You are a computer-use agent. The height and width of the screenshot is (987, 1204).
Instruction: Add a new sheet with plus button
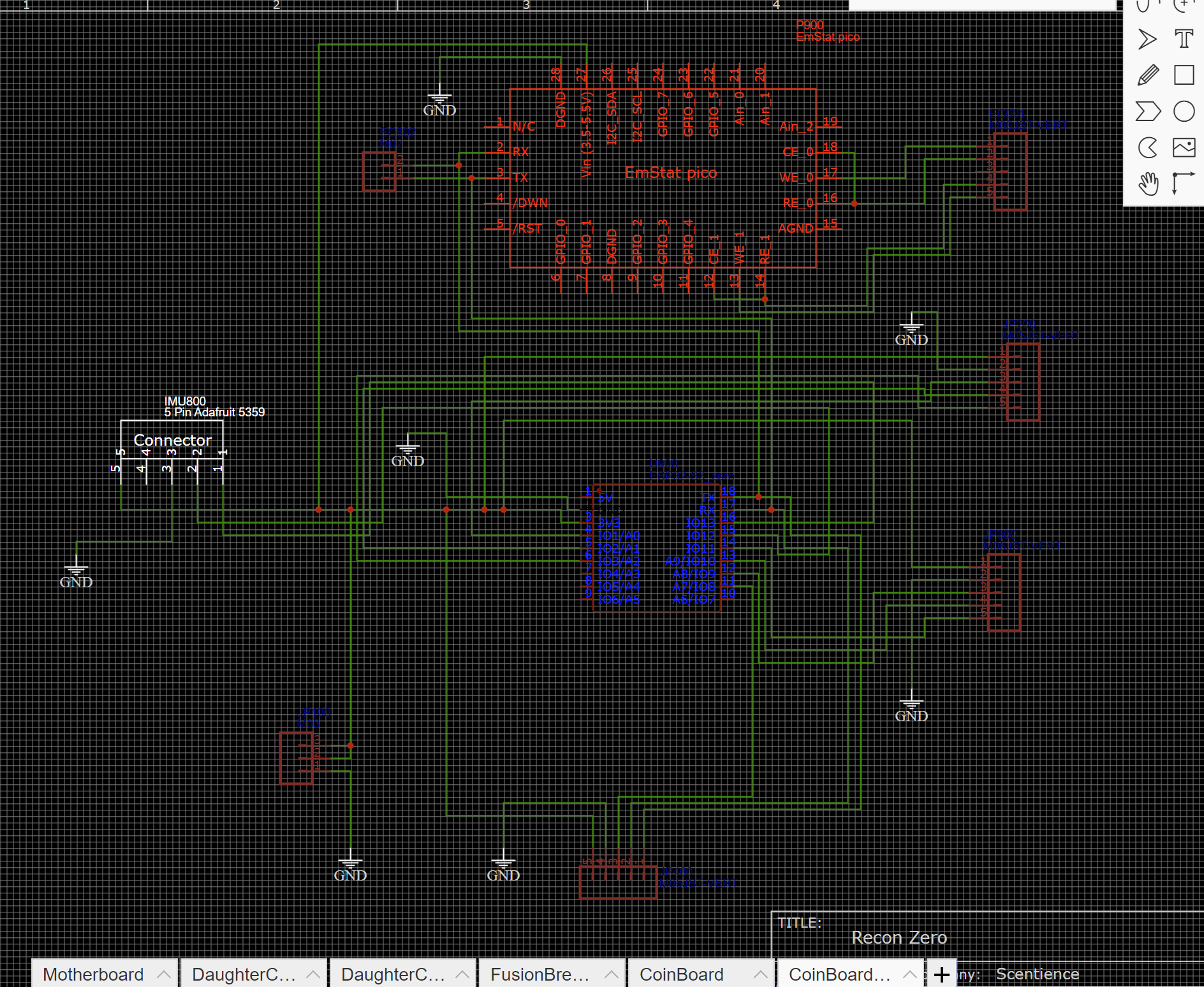click(941, 974)
